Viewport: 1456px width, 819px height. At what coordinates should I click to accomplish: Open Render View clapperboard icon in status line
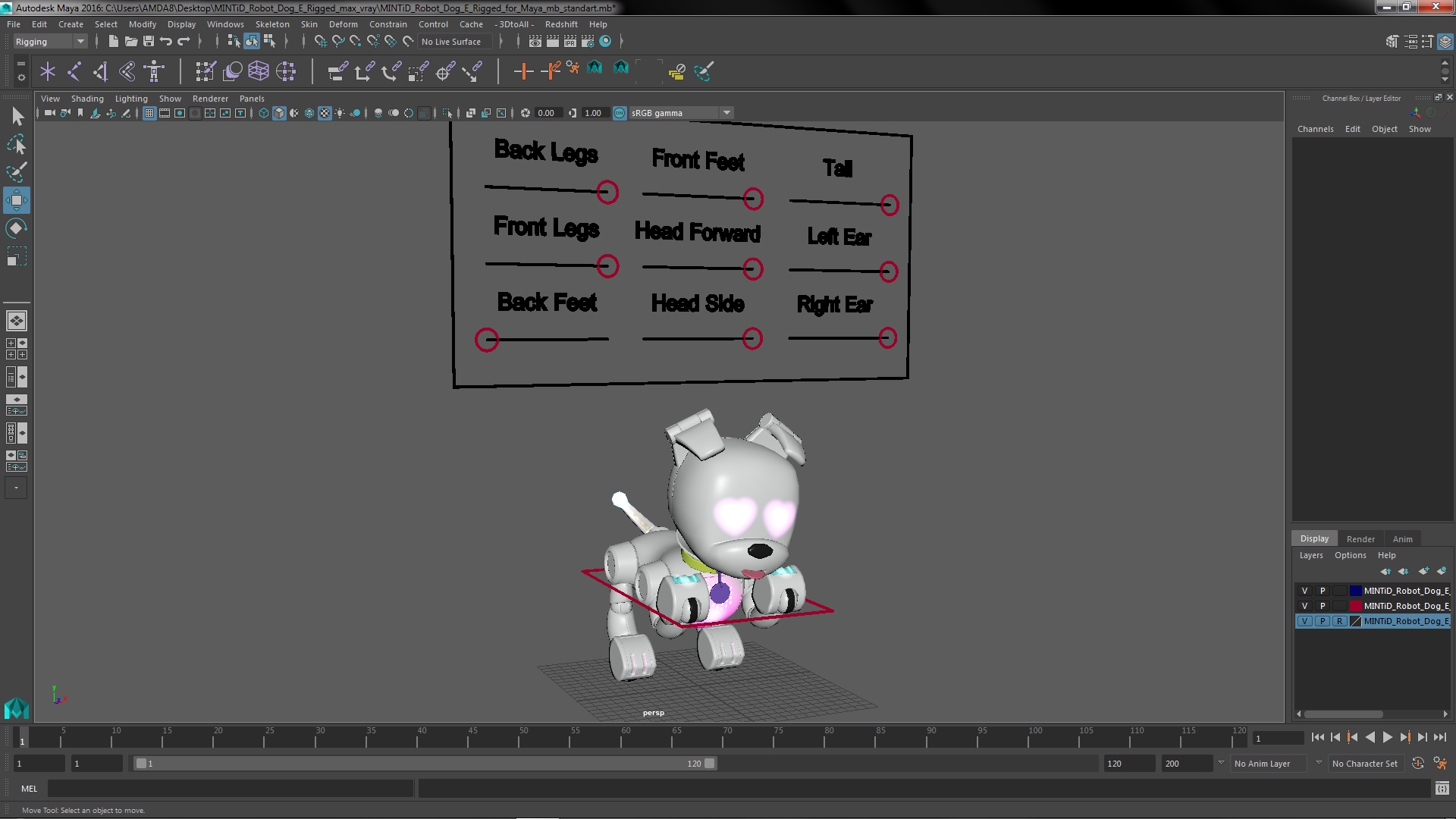(x=535, y=42)
